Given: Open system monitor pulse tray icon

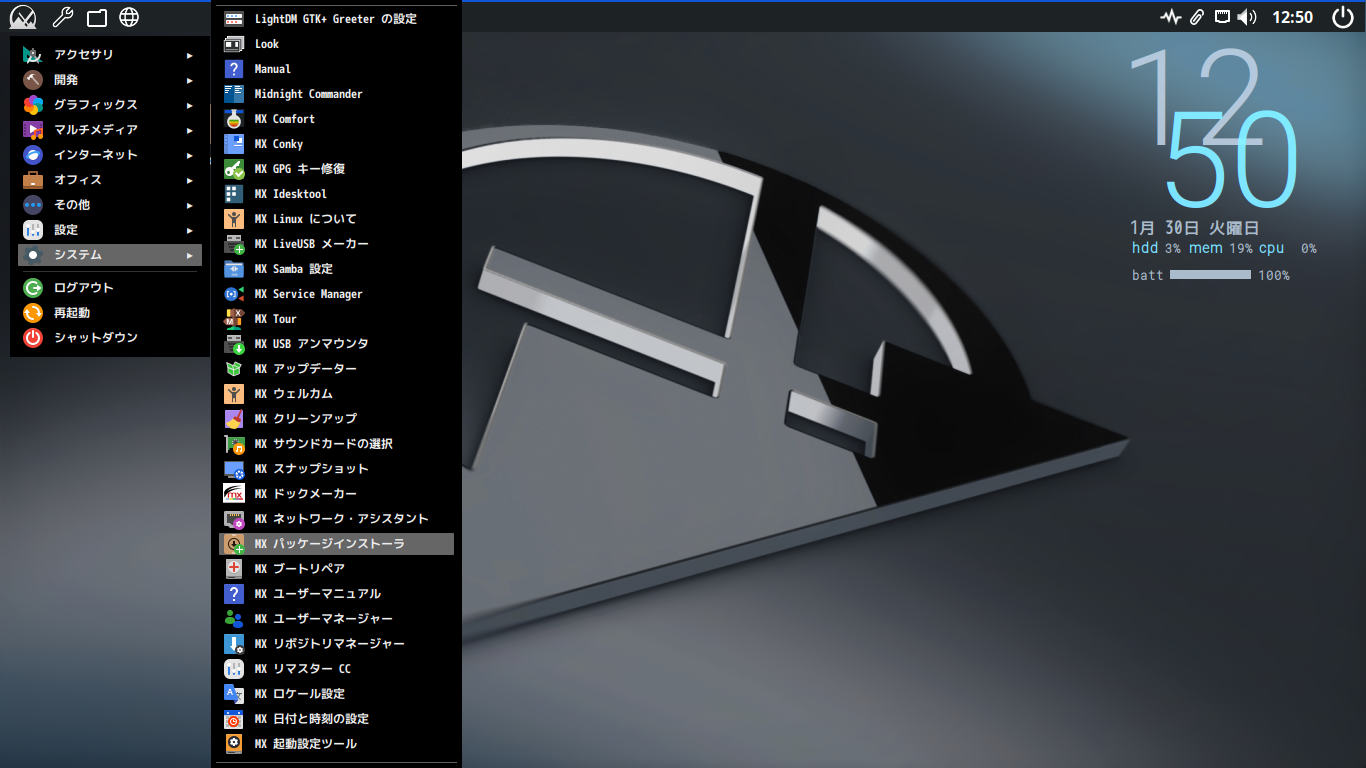Looking at the screenshot, I should pos(1171,17).
